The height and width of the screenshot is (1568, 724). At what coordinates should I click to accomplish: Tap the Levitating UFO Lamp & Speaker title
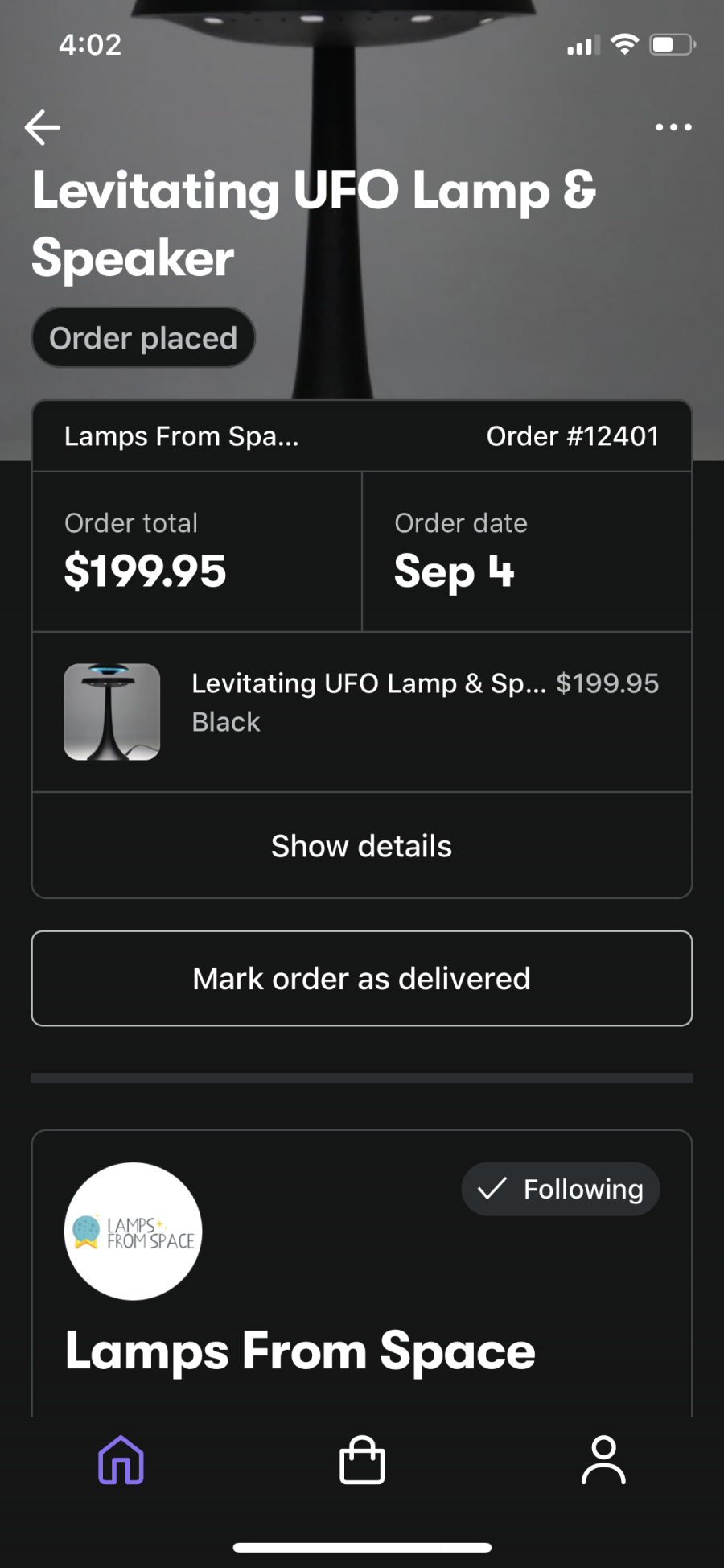[315, 224]
